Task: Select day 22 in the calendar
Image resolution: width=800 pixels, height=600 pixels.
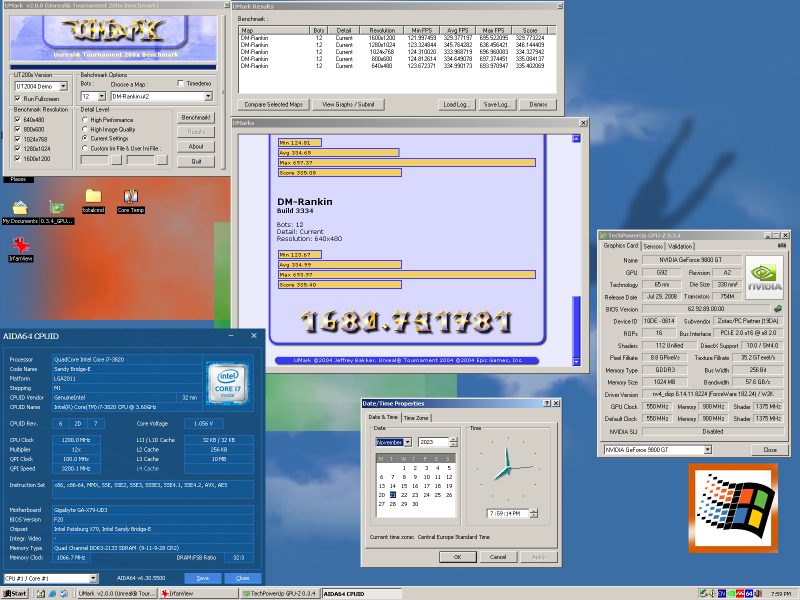Action: 404,495
